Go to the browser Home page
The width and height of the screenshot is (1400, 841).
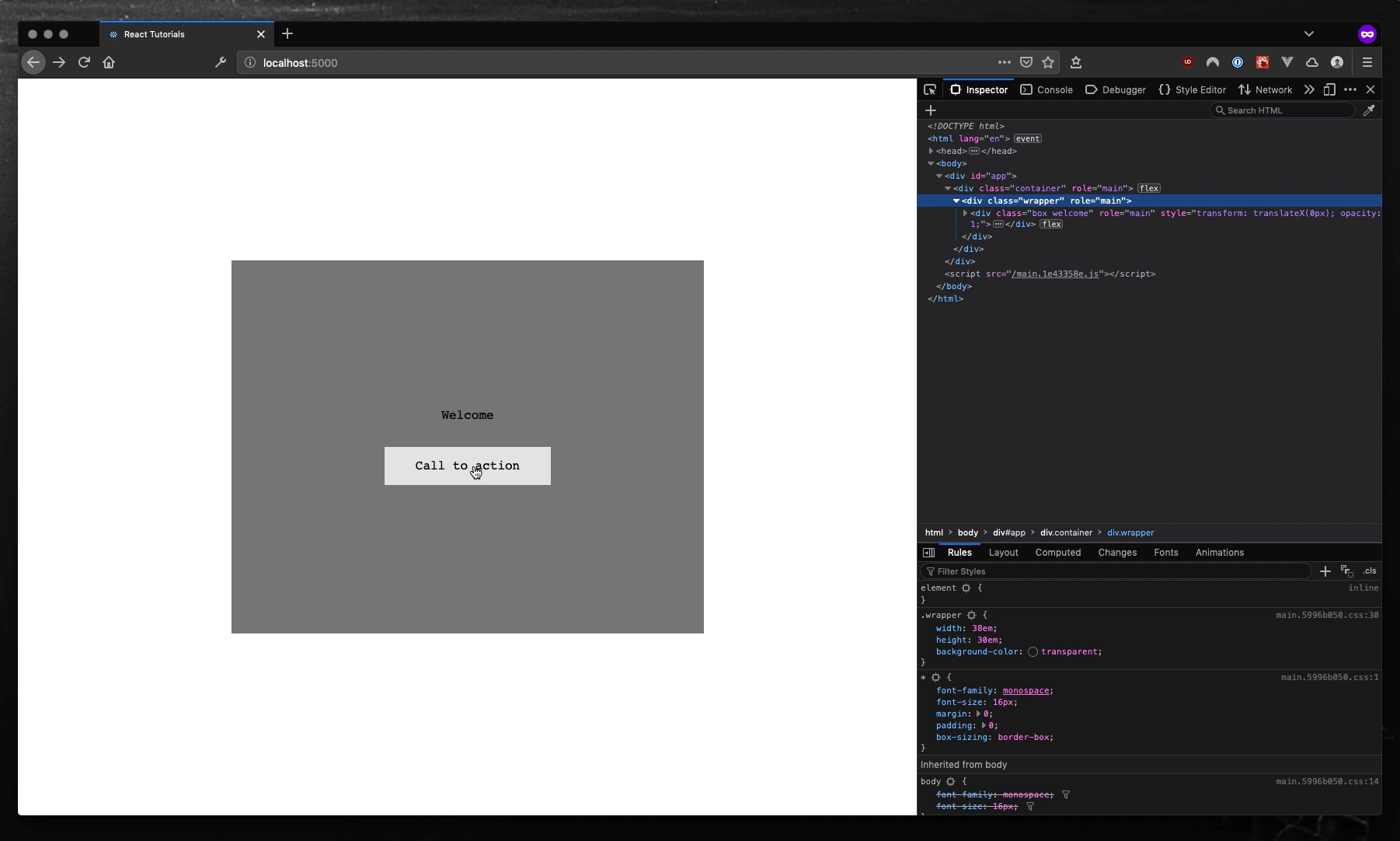coord(109,62)
